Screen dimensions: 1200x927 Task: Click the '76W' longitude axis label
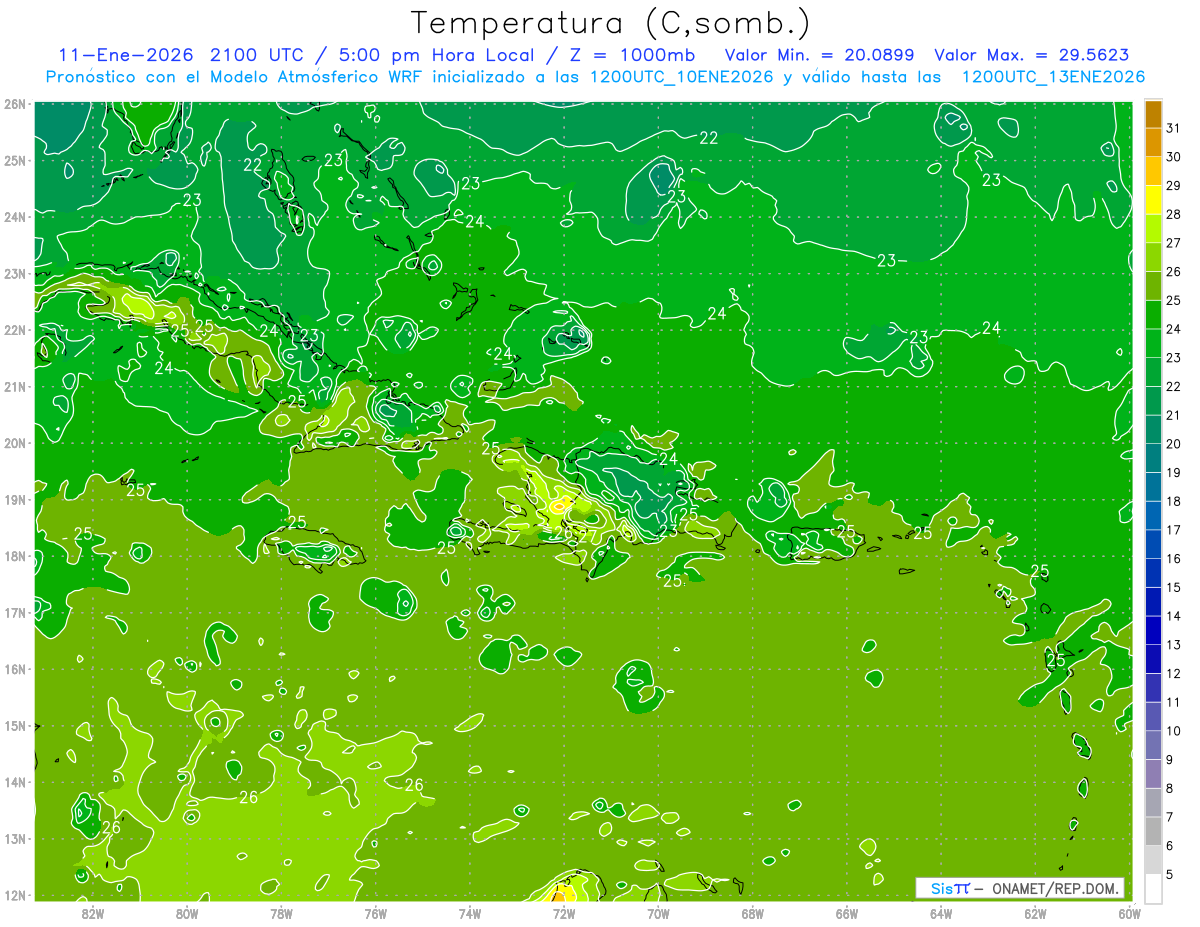point(375,913)
